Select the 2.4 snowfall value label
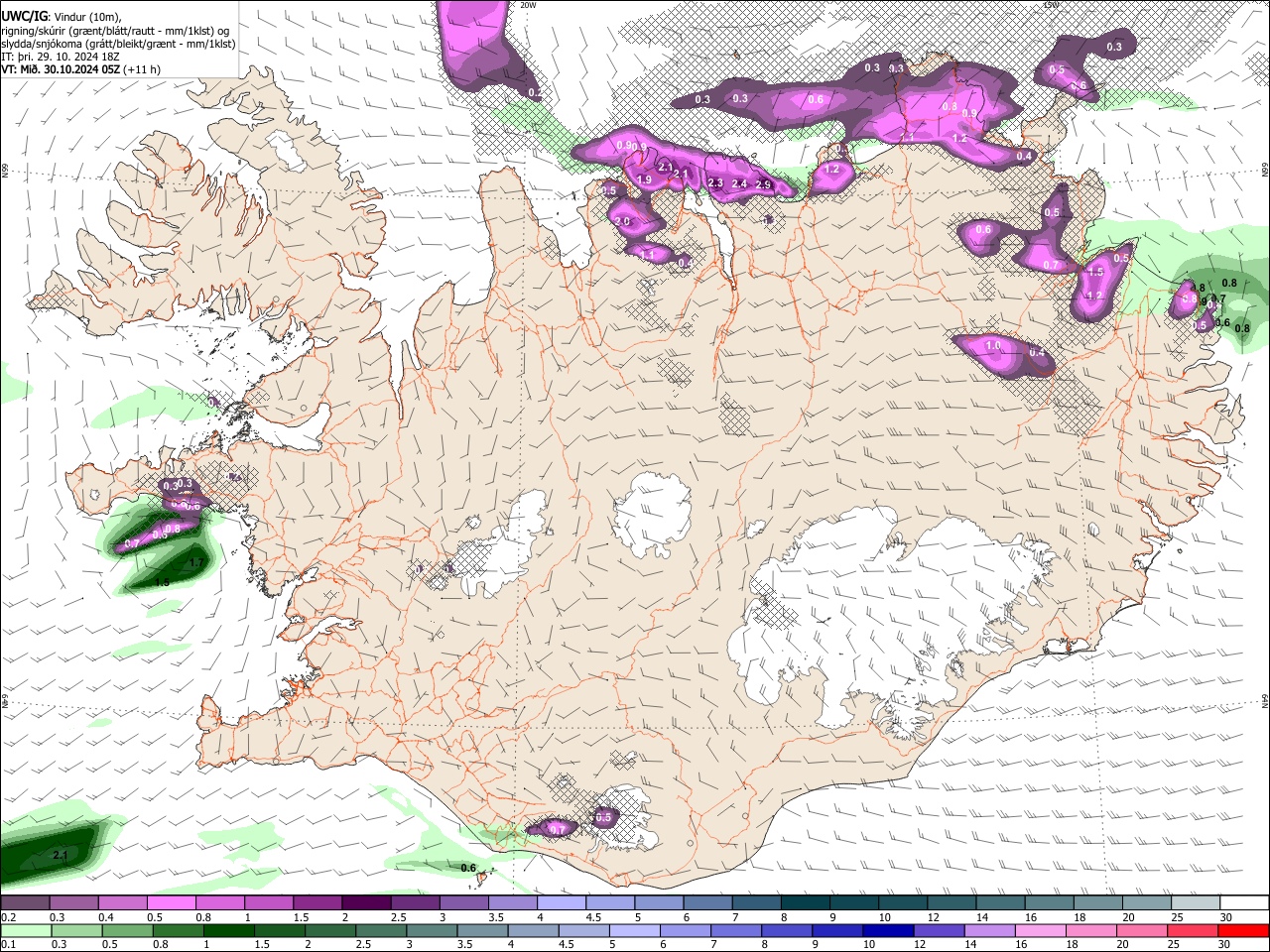 pos(739,183)
